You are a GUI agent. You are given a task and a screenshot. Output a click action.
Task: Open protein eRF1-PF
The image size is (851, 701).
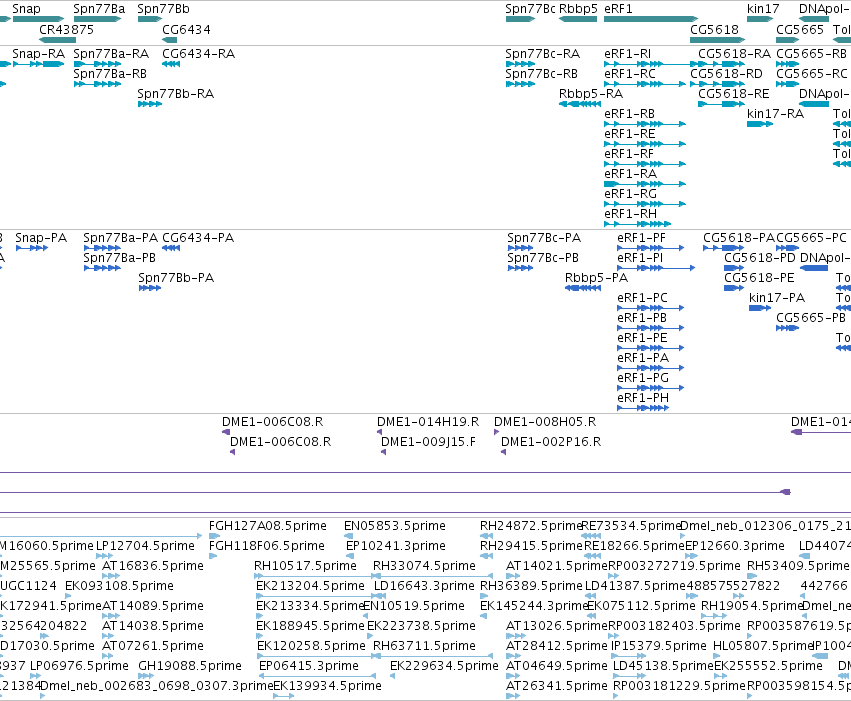[651, 248]
